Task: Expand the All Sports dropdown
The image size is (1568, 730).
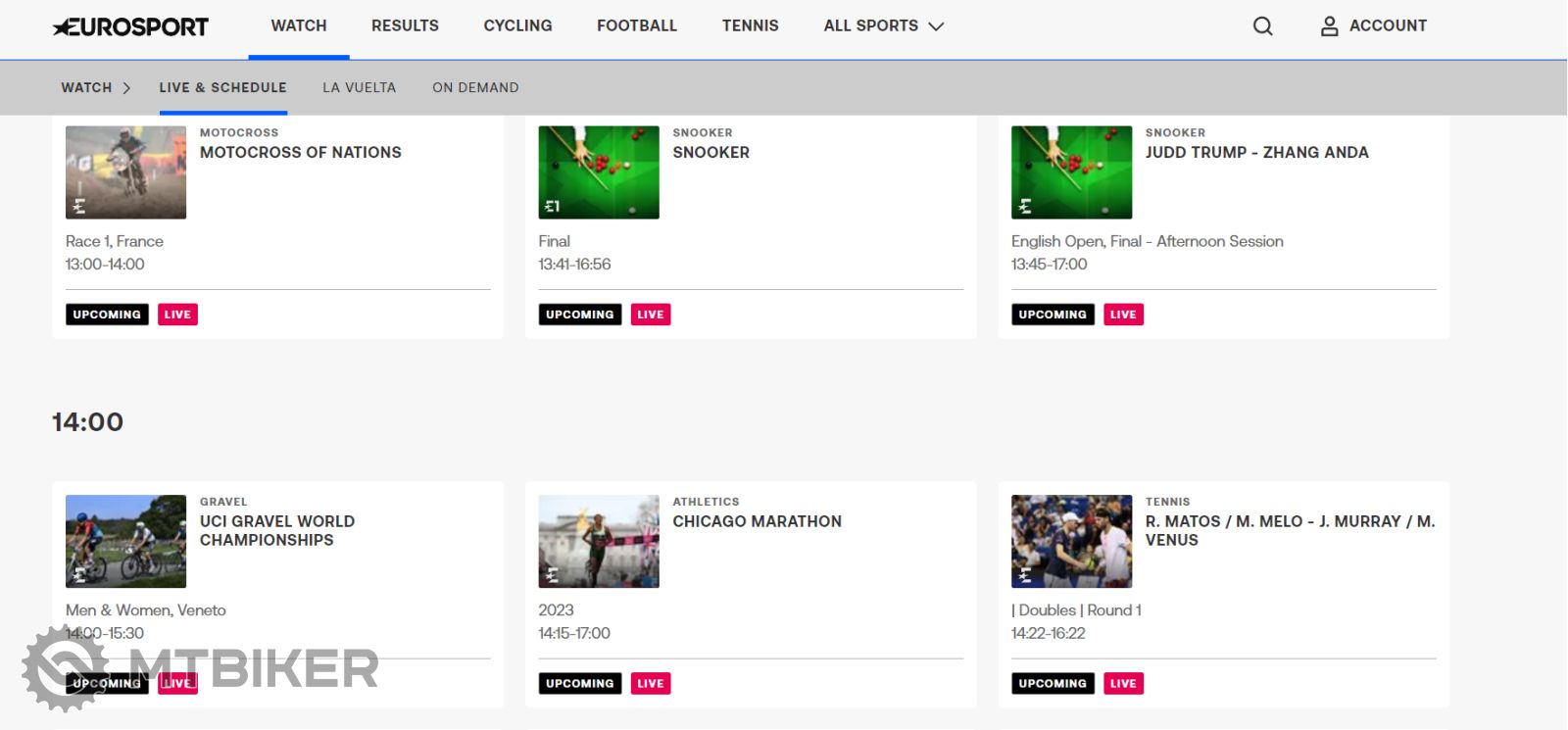Action: 883,26
